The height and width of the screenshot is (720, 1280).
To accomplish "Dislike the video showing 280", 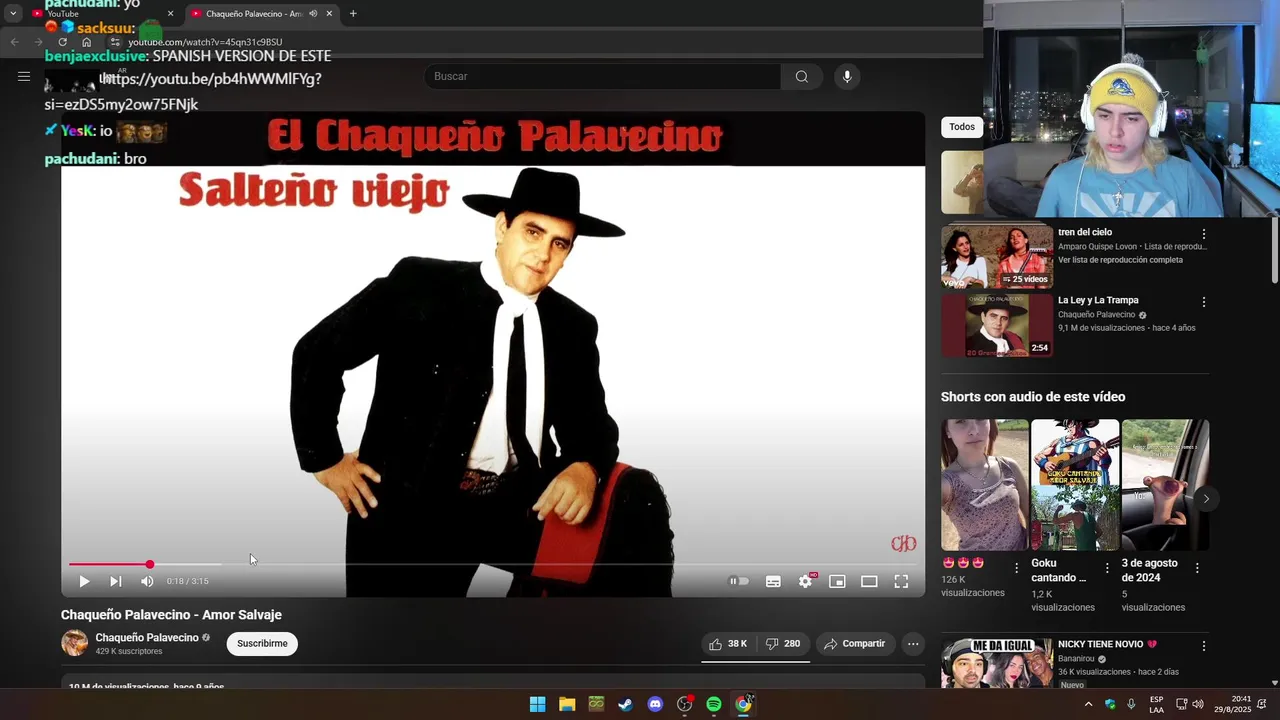I will (782, 644).
